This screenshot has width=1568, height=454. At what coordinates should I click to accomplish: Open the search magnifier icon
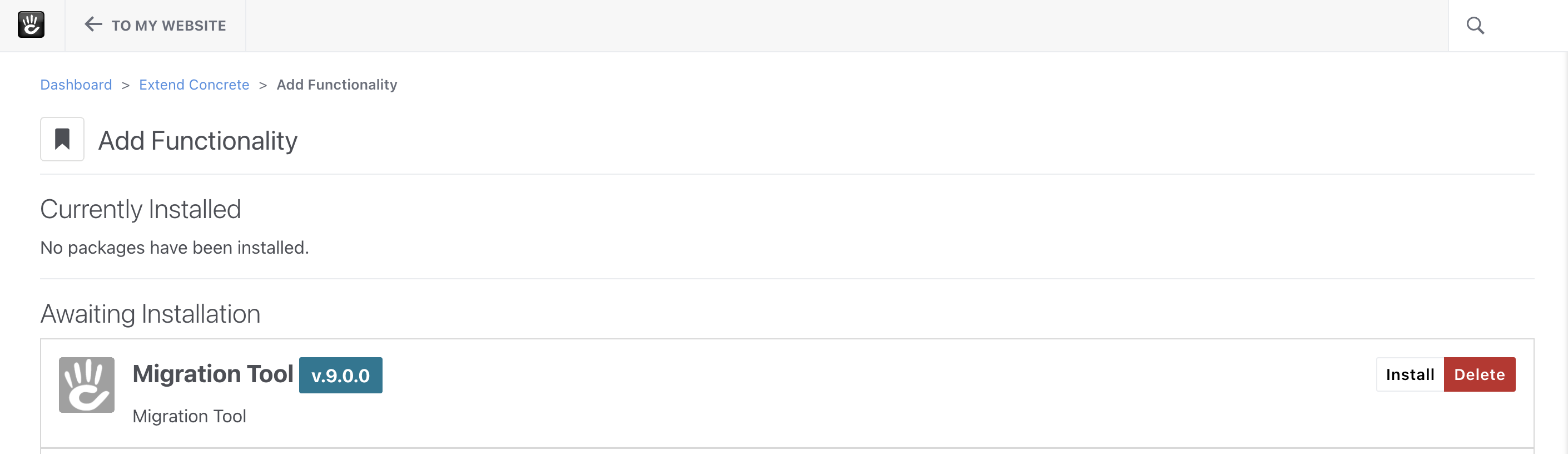pos(1475,26)
